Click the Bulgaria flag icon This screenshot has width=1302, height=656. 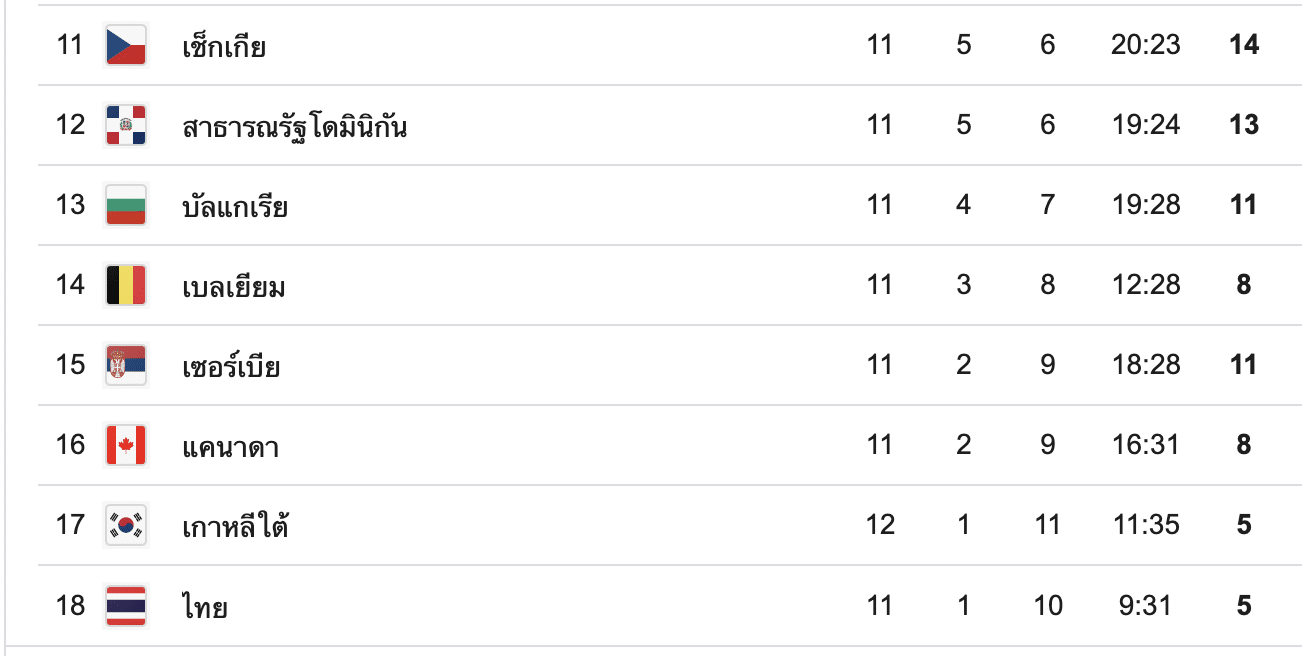[x=126, y=205]
